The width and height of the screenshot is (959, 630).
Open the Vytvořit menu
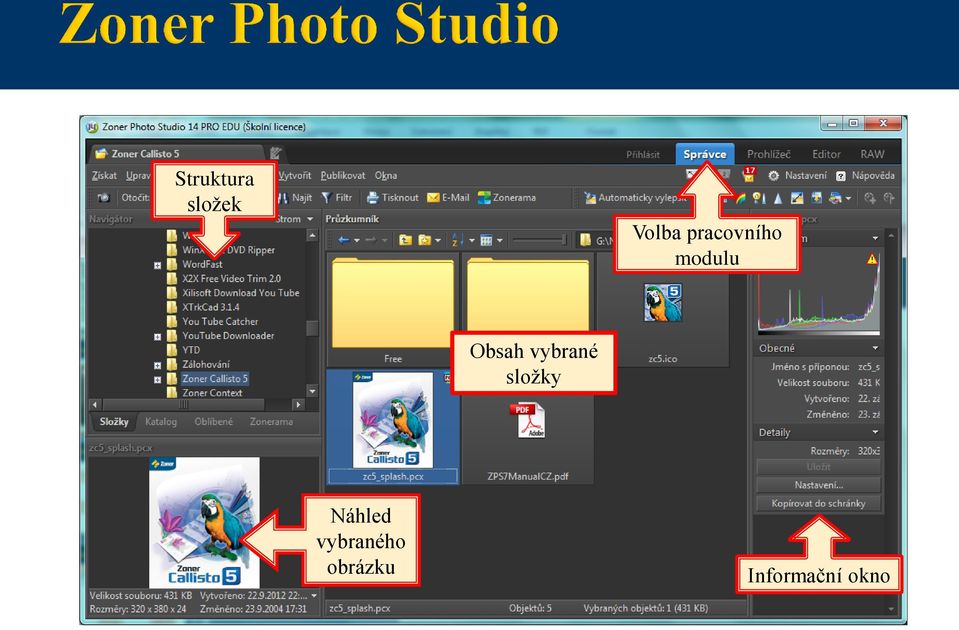(x=295, y=176)
